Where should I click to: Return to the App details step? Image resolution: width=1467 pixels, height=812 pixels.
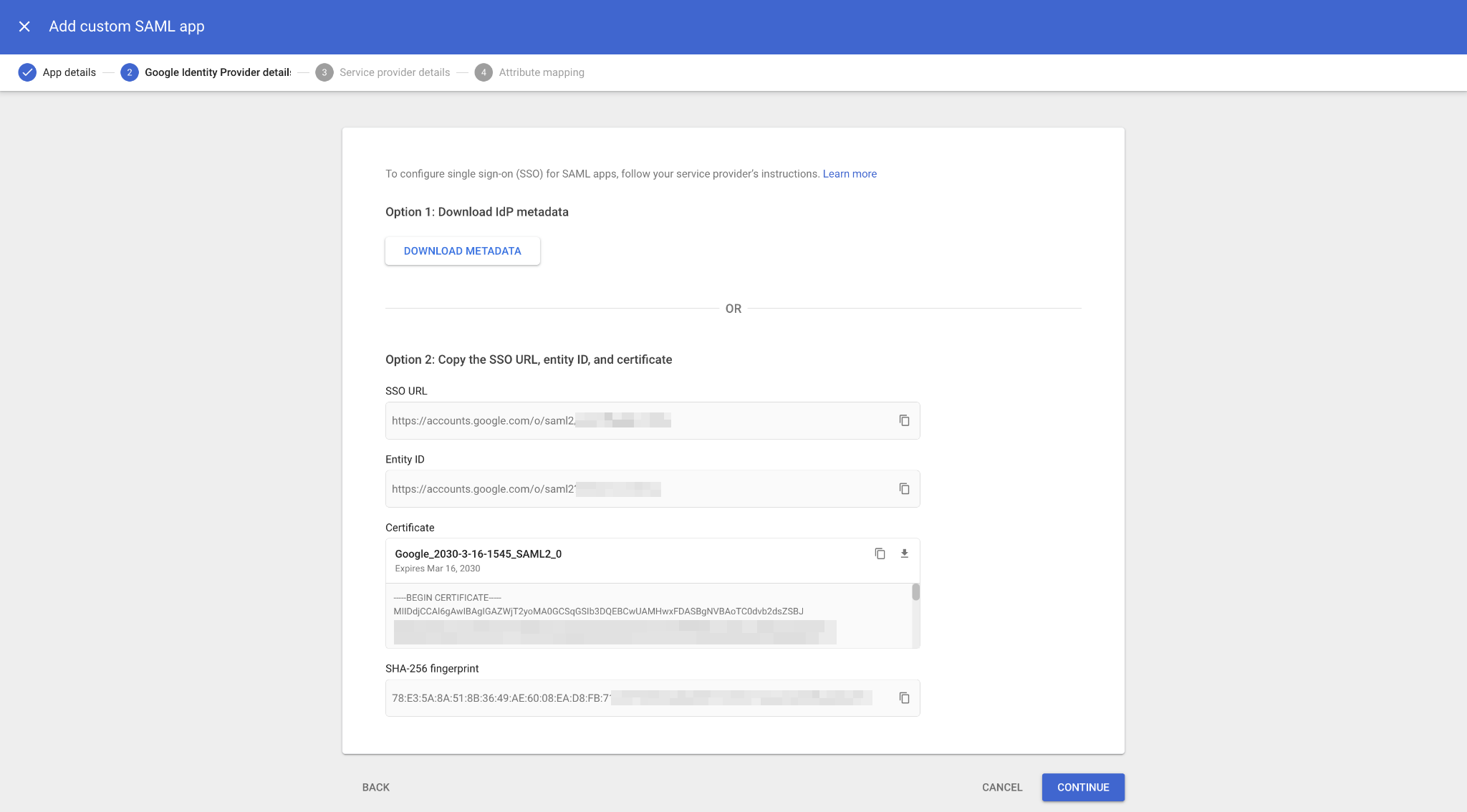68,72
